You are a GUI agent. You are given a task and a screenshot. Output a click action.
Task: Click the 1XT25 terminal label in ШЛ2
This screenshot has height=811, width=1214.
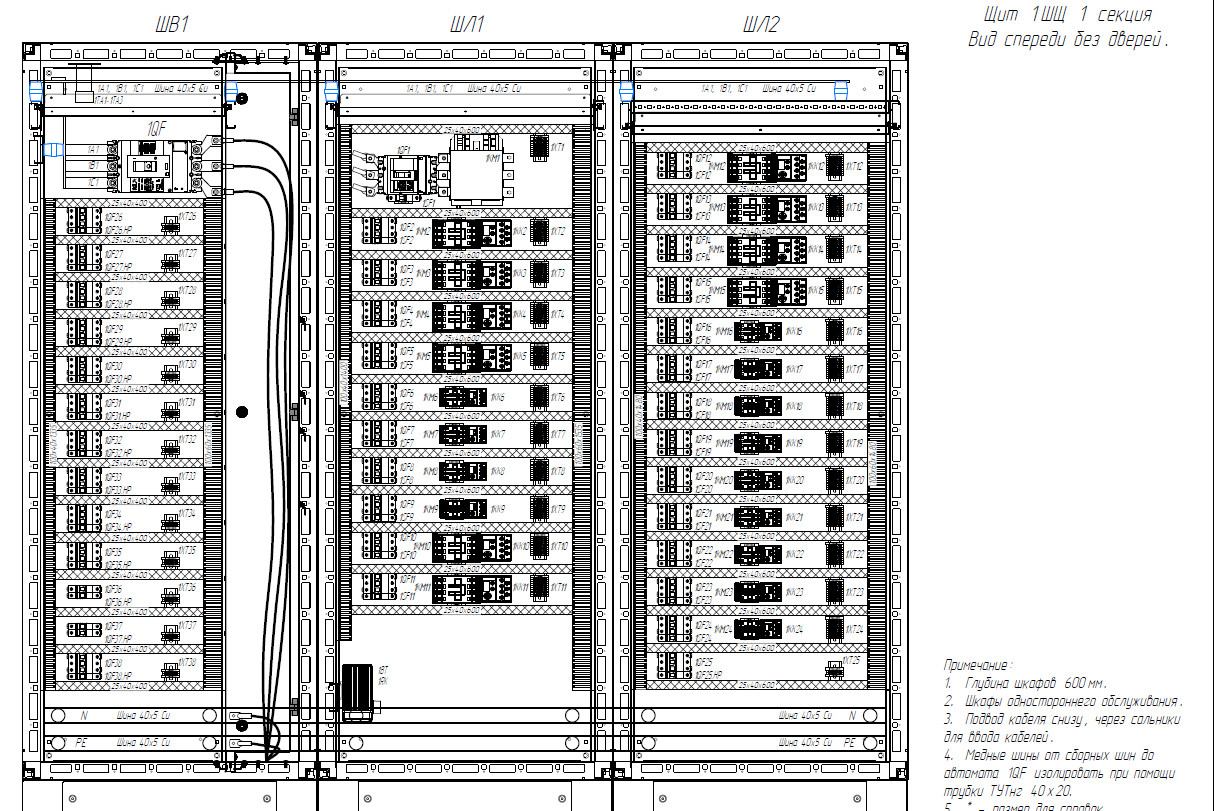click(x=852, y=661)
